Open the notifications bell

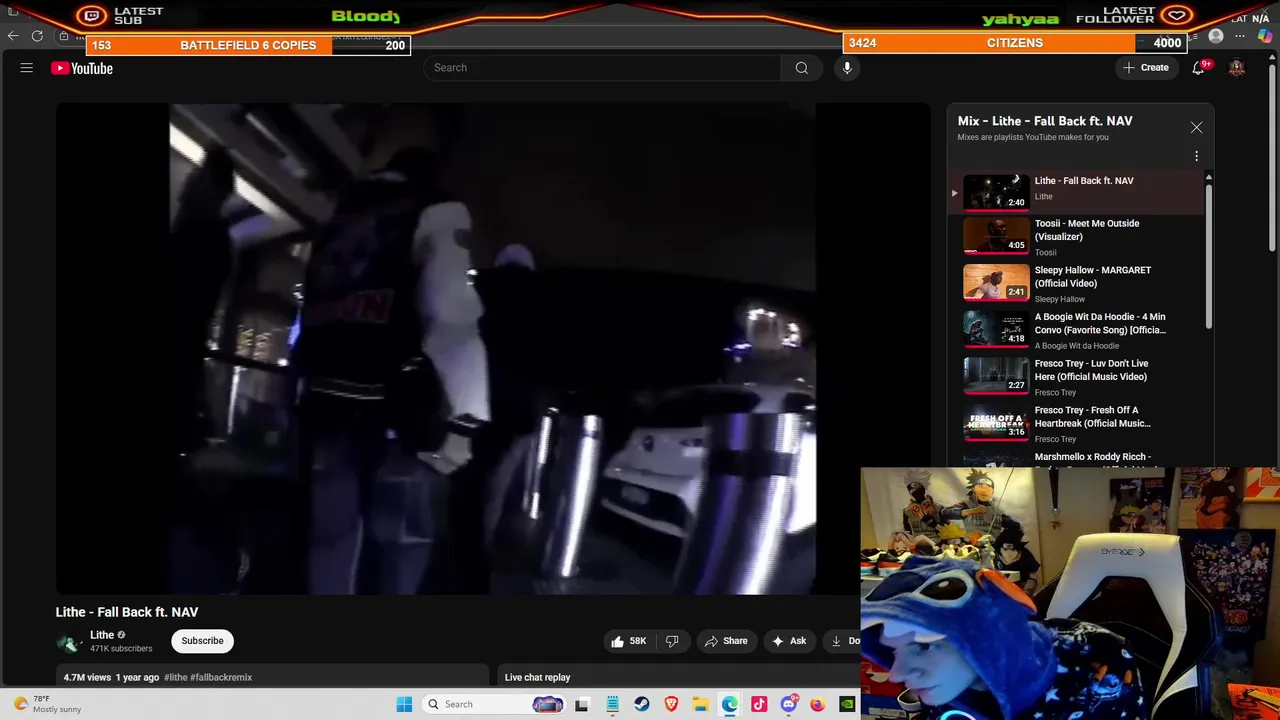click(x=1198, y=68)
